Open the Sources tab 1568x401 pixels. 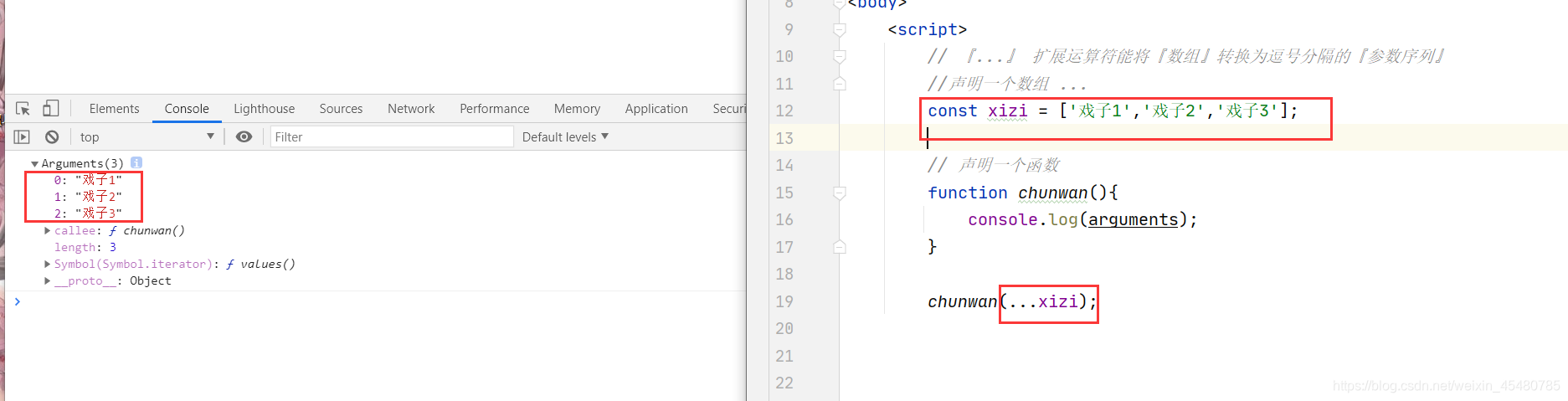tap(341, 109)
